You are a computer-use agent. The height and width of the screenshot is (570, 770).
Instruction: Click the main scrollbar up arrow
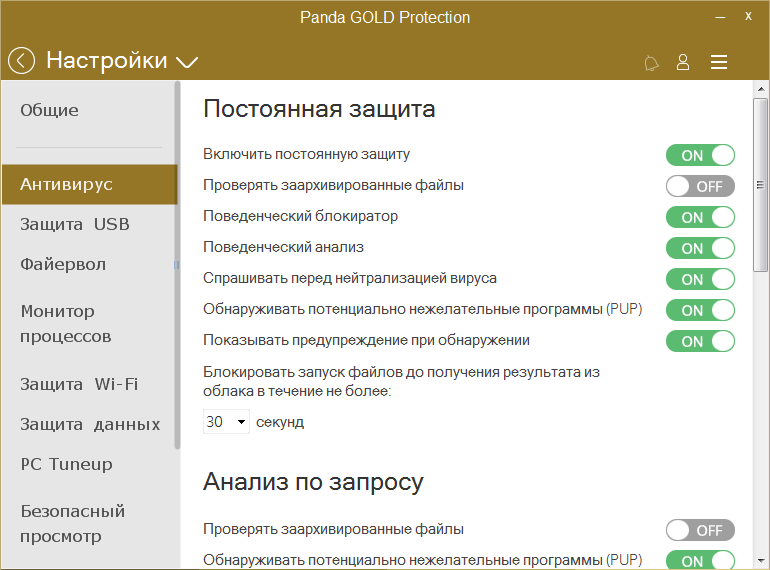click(x=761, y=89)
